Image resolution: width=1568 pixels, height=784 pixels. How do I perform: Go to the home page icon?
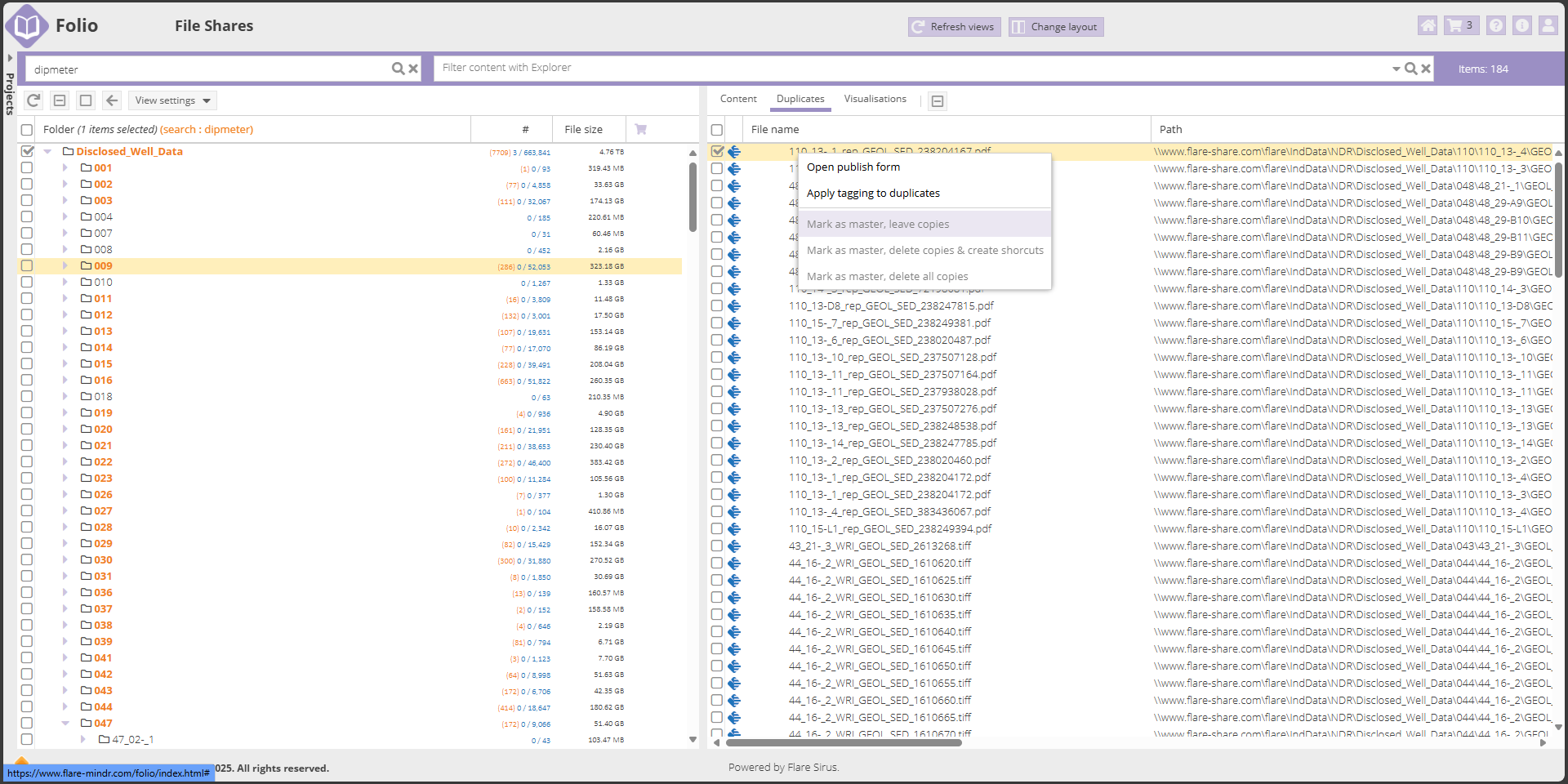[1428, 26]
